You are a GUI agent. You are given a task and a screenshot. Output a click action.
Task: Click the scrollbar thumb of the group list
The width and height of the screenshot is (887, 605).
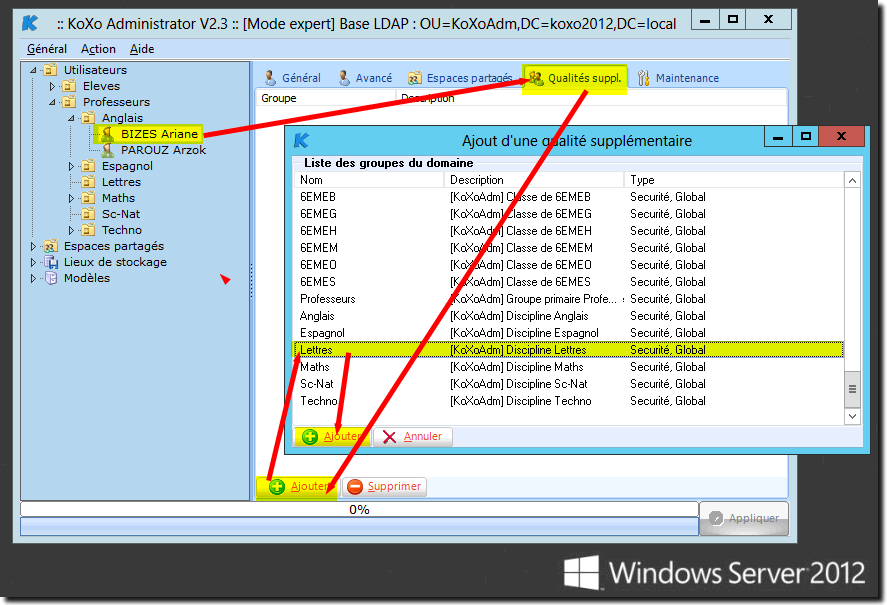pyautogui.click(x=852, y=389)
